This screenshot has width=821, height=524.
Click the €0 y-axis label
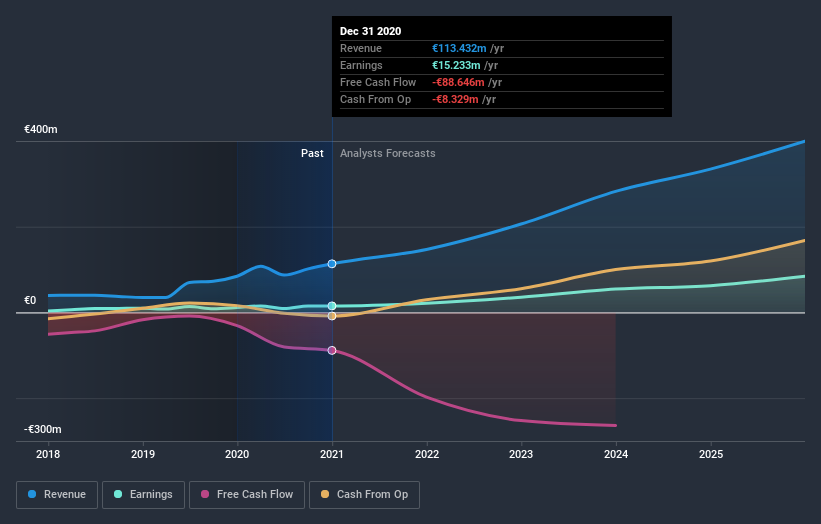pos(30,300)
